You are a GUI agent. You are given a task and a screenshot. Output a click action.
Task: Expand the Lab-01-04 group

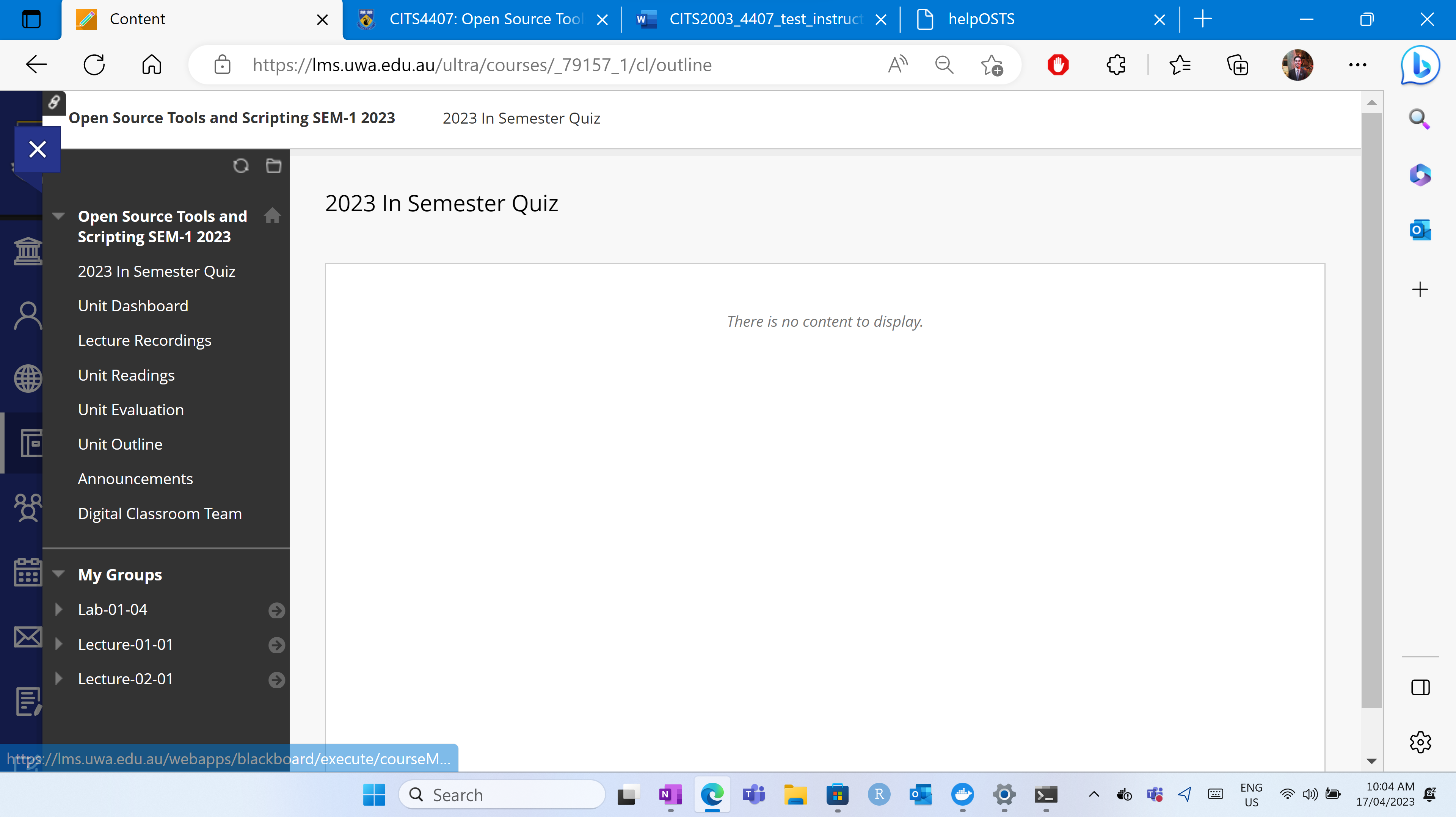(59, 609)
